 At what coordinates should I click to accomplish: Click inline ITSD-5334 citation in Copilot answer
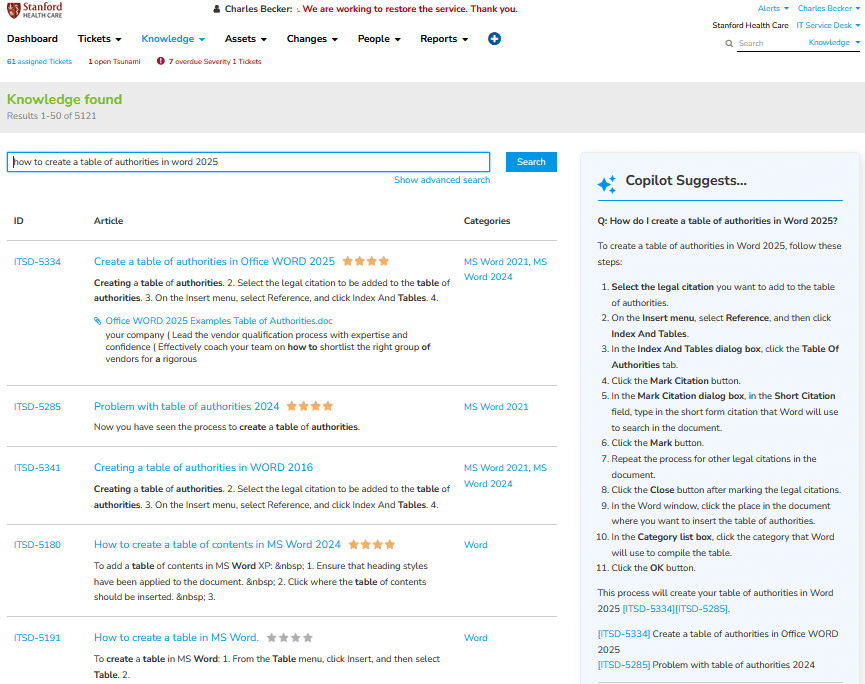(x=648, y=609)
